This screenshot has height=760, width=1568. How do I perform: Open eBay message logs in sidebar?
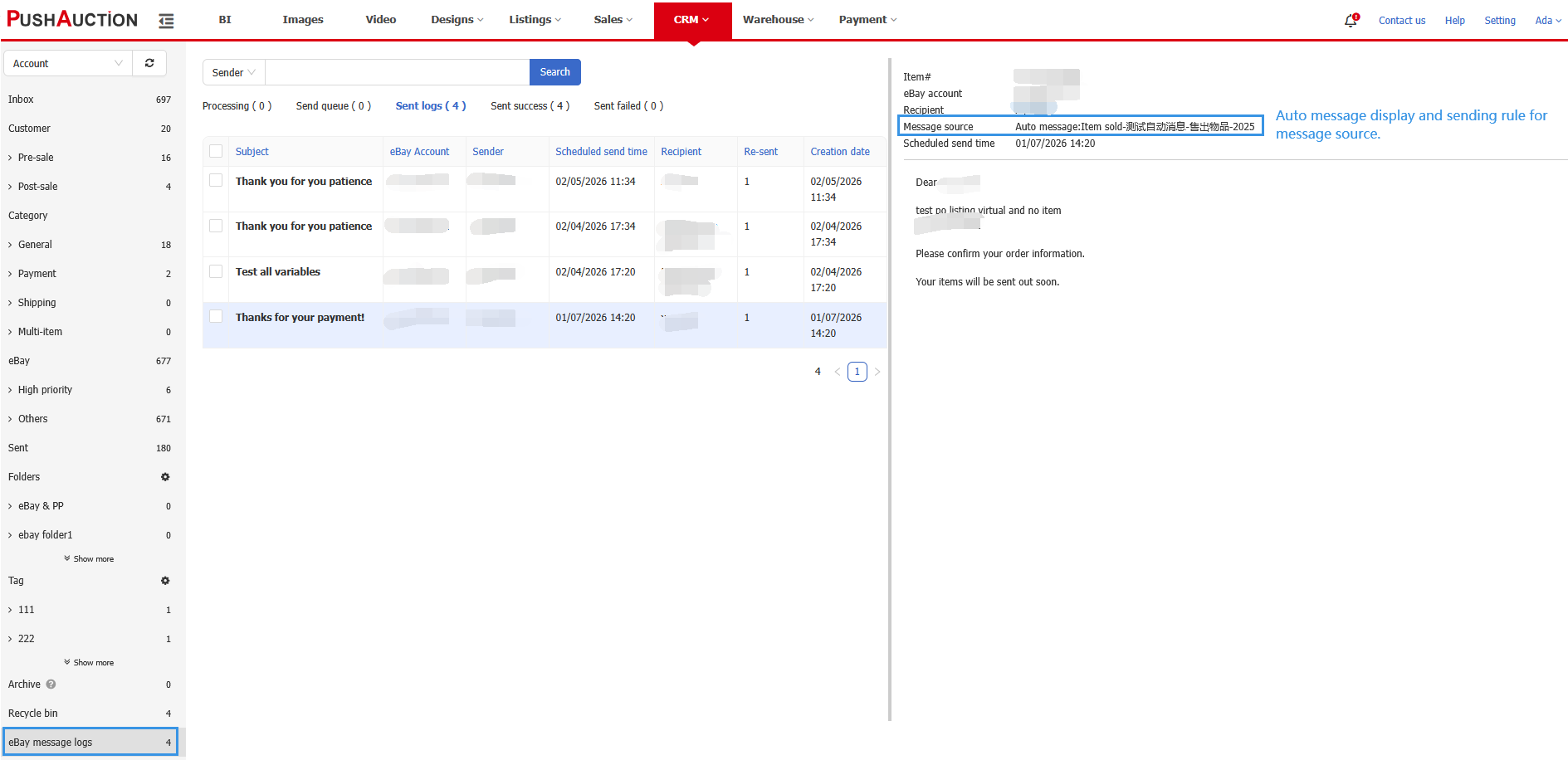[90, 742]
